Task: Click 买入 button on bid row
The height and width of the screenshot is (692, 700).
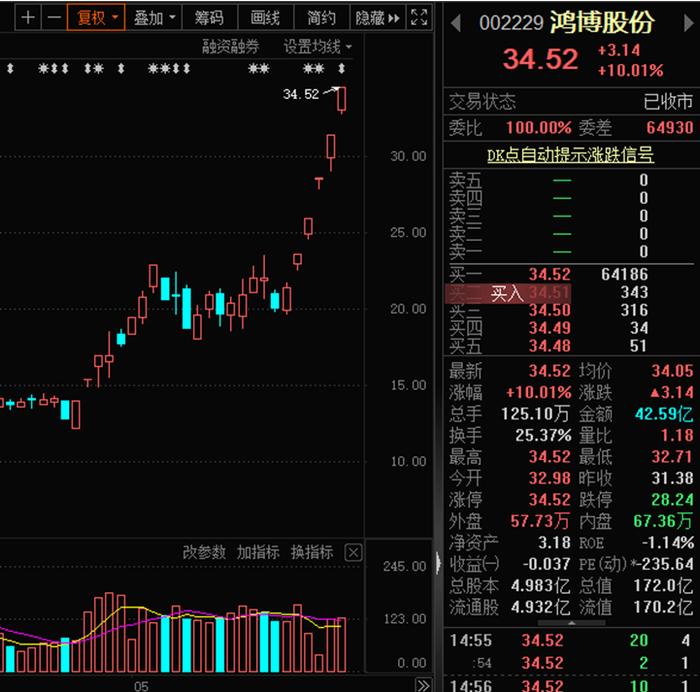Action: coord(507,294)
